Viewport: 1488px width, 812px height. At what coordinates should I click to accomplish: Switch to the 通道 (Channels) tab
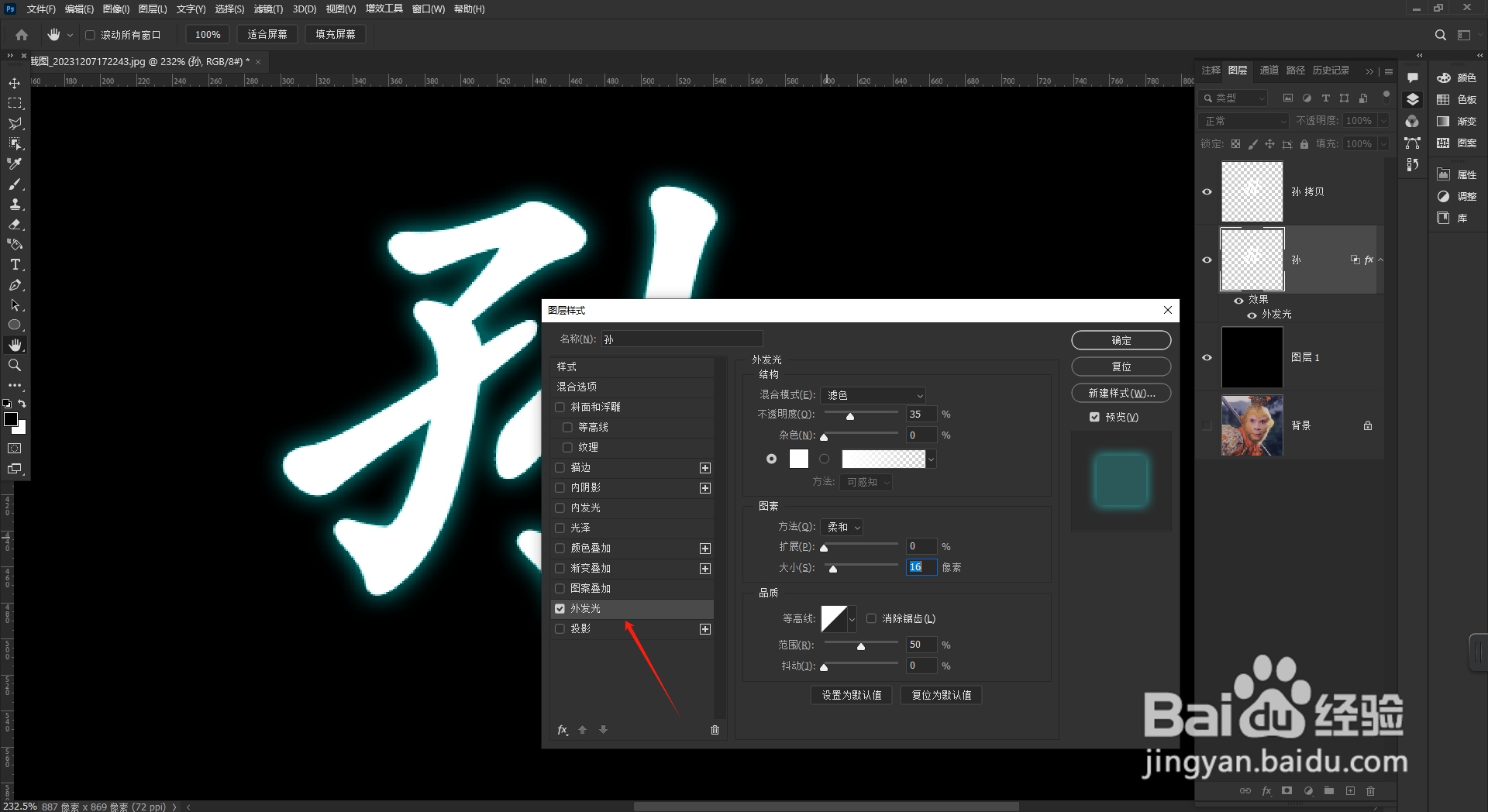(x=1269, y=70)
